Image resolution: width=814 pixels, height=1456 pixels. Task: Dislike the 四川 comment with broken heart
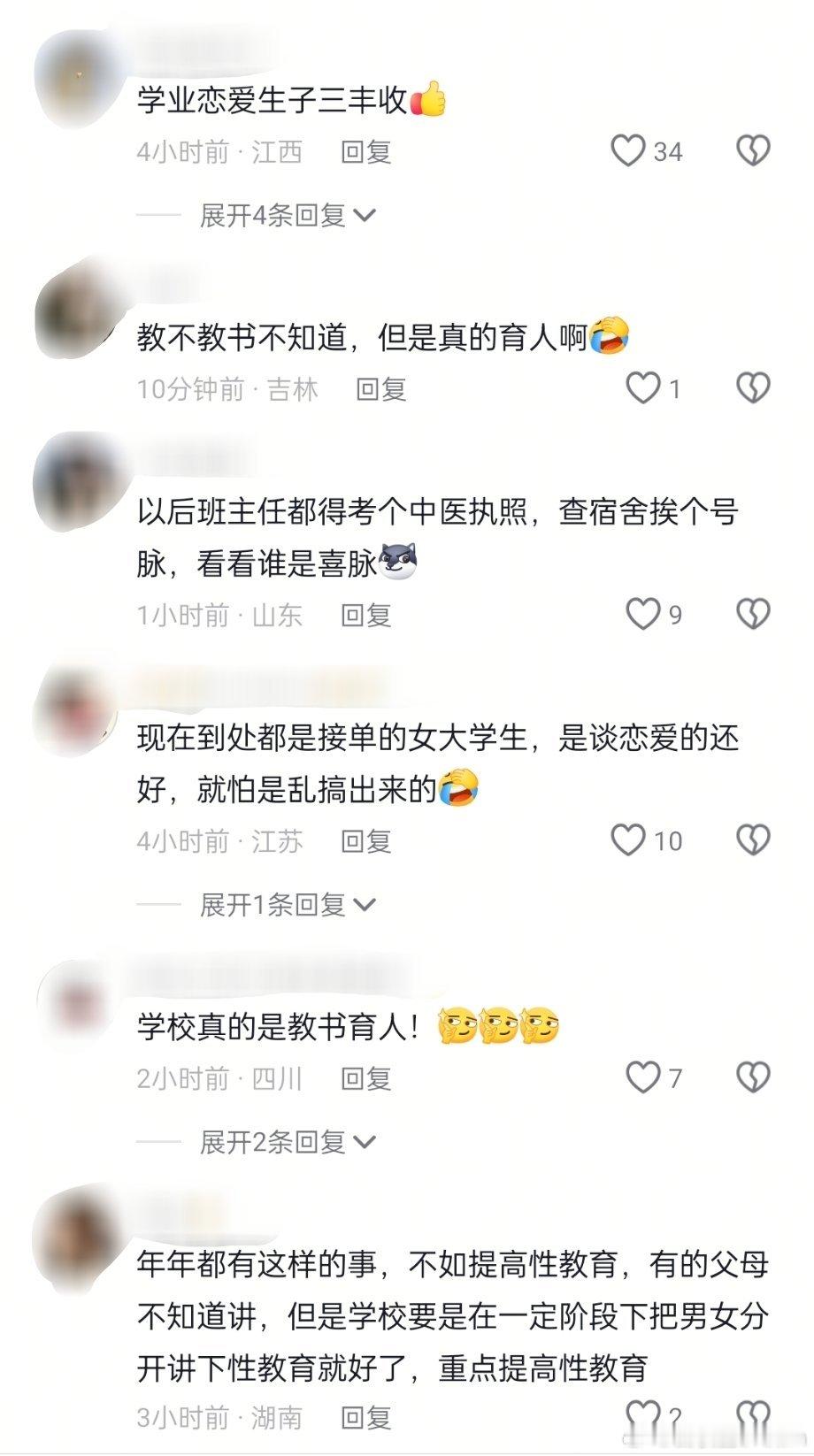[x=753, y=1077]
